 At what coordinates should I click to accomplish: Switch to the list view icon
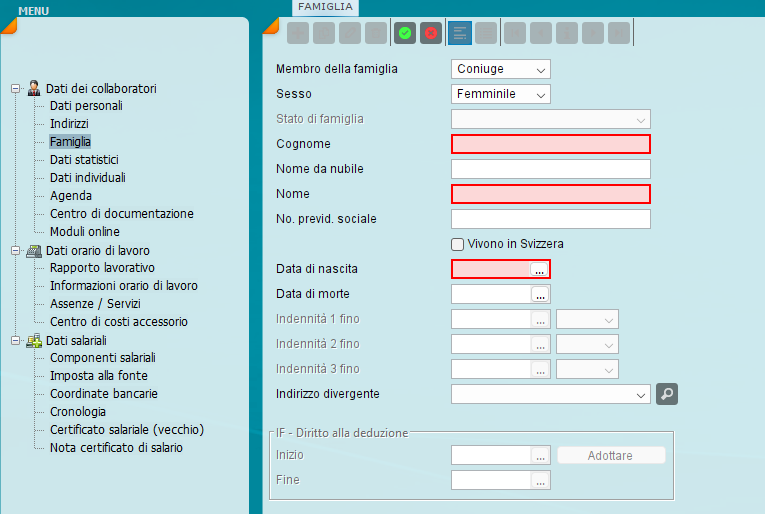(486, 33)
